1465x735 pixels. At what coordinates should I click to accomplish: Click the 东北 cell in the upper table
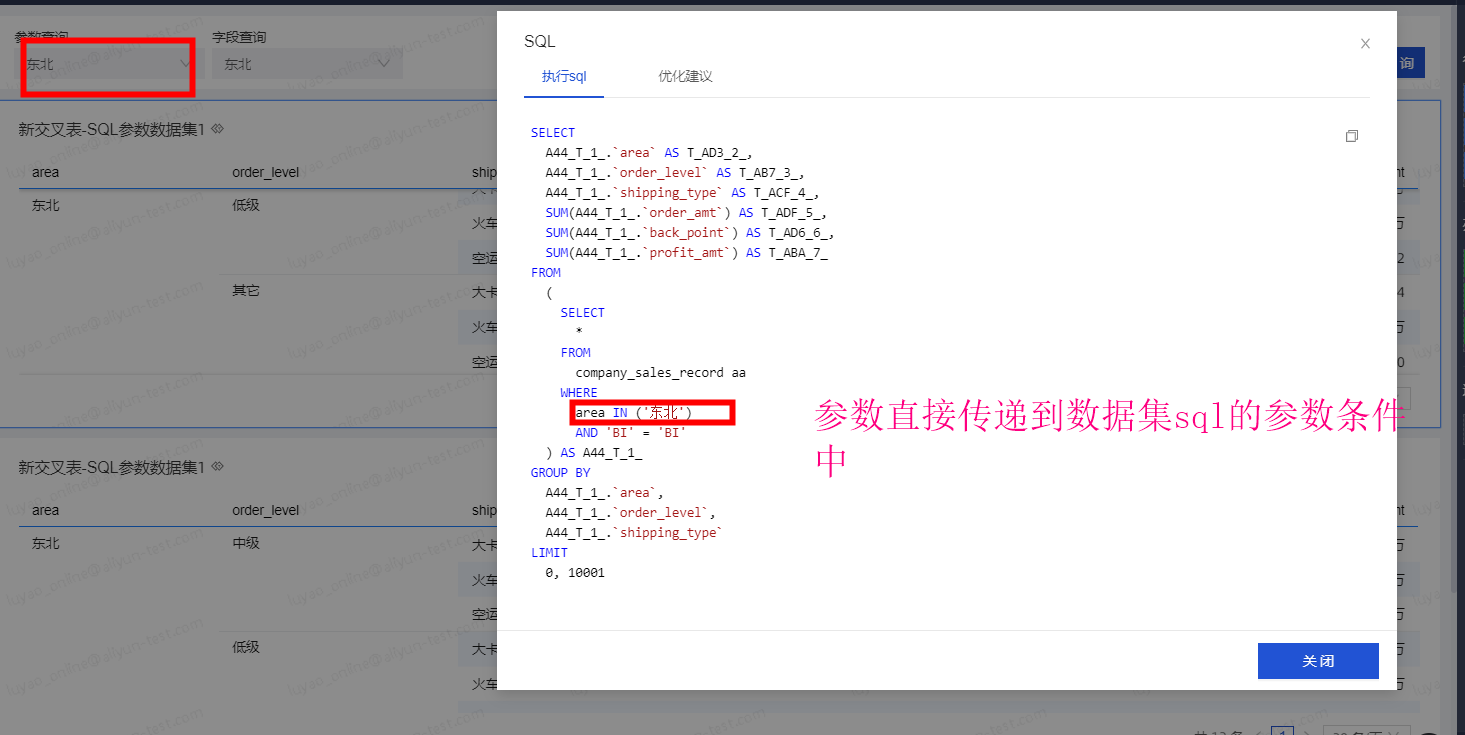click(x=46, y=206)
